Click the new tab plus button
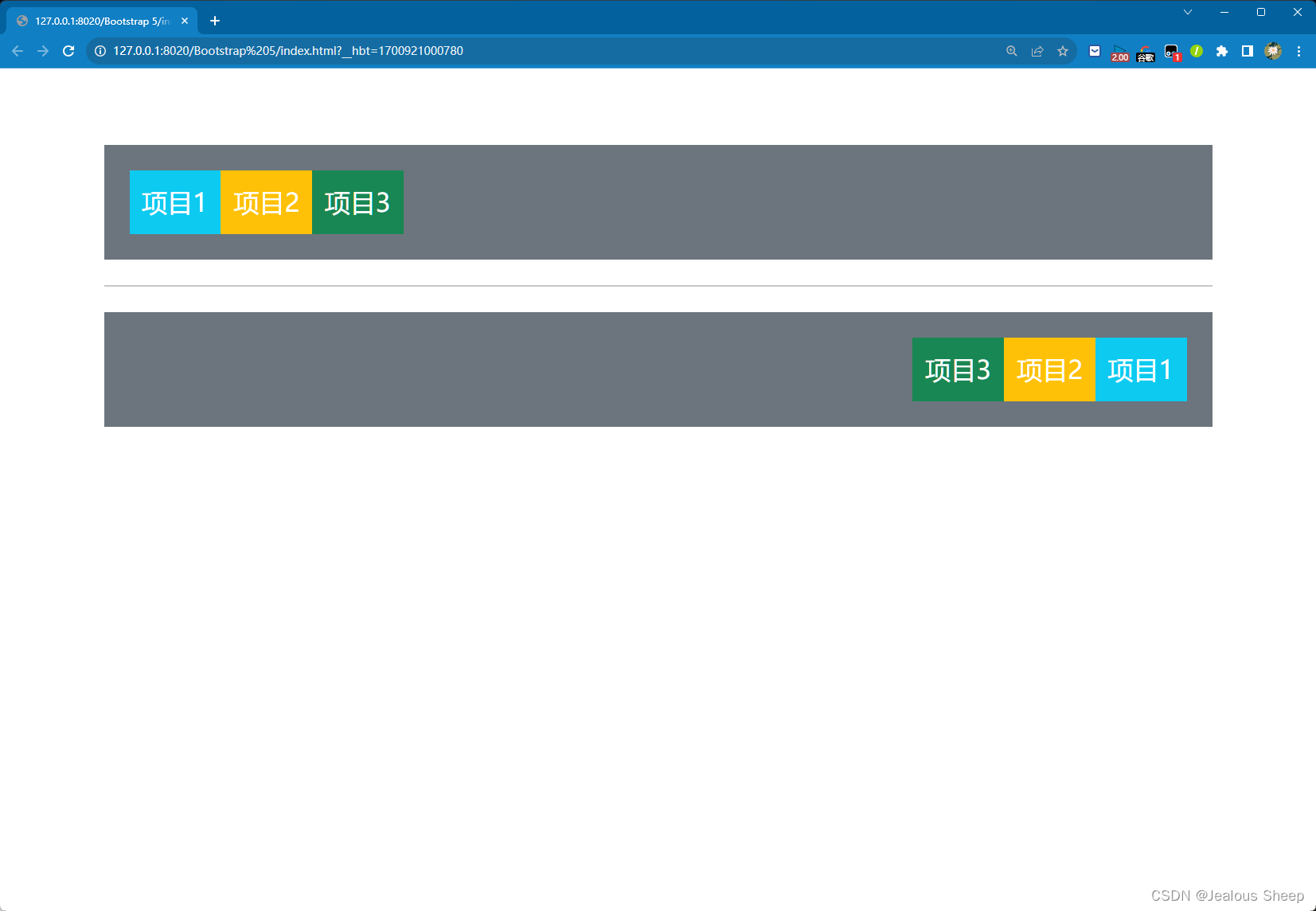This screenshot has height=911, width=1316. tap(213, 21)
